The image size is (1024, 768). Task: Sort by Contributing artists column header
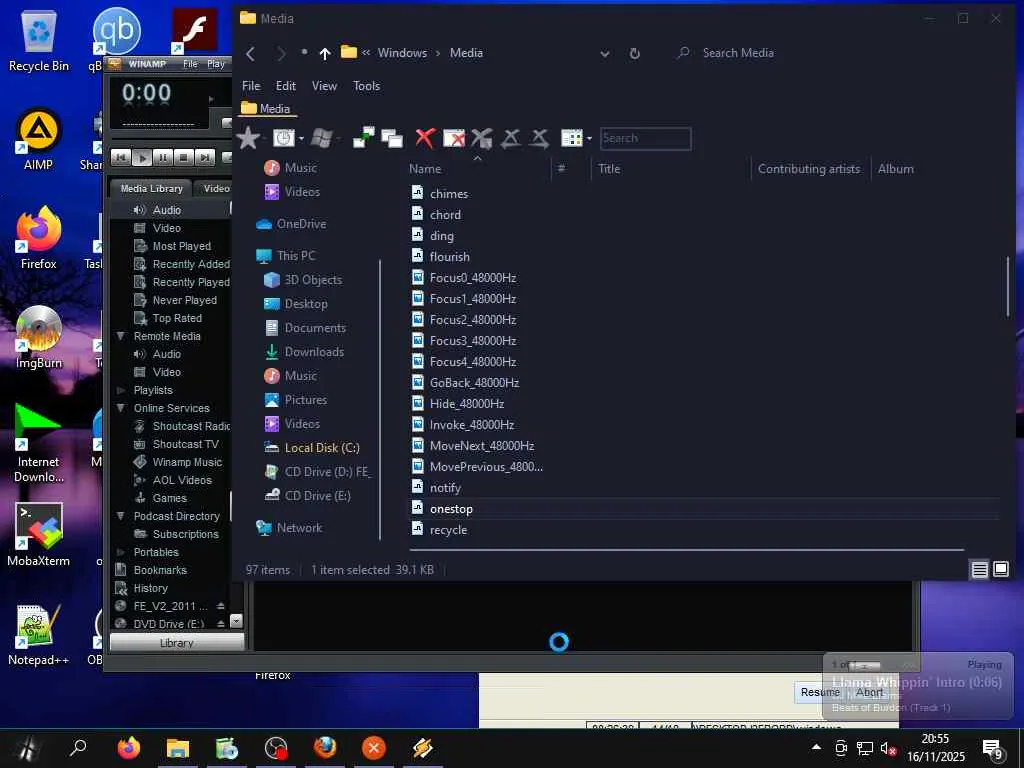[x=808, y=168]
